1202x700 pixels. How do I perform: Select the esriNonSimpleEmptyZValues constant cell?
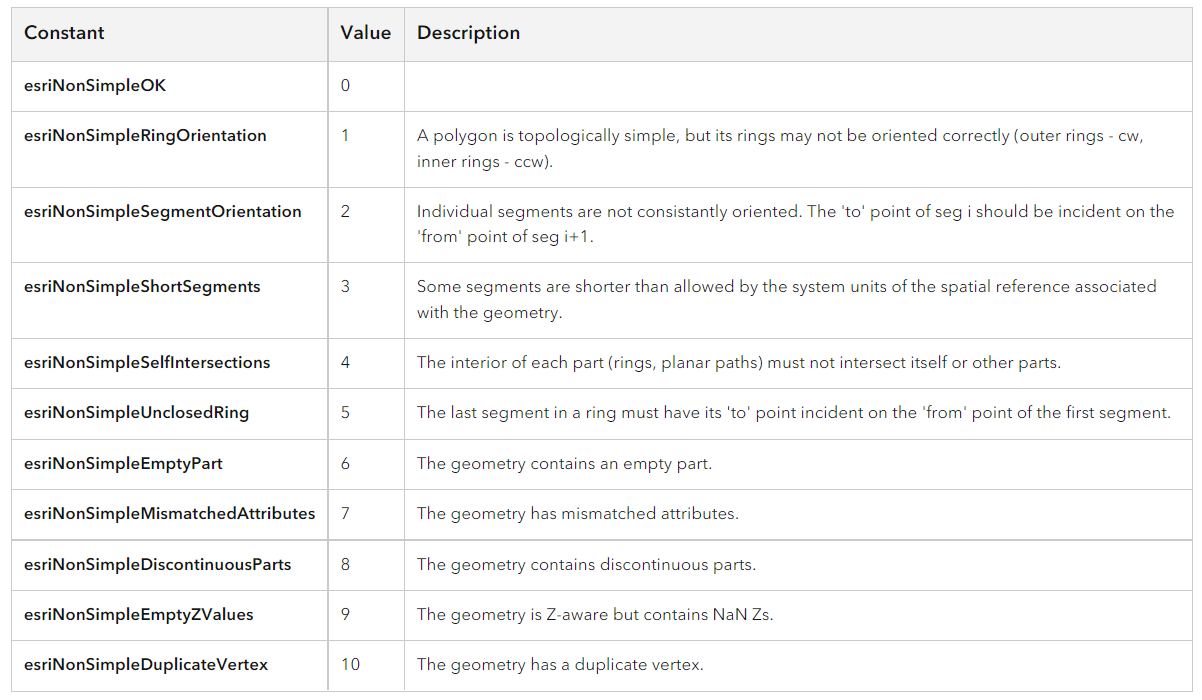point(139,615)
